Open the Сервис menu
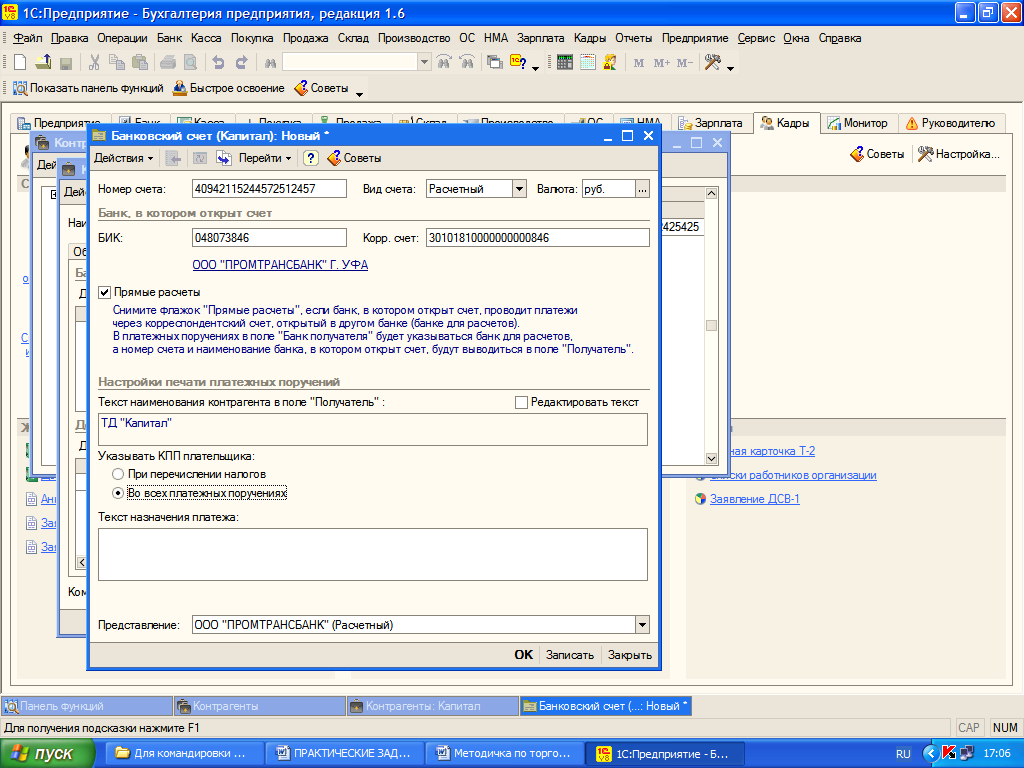This screenshot has height=768, width=1024. [756, 38]
